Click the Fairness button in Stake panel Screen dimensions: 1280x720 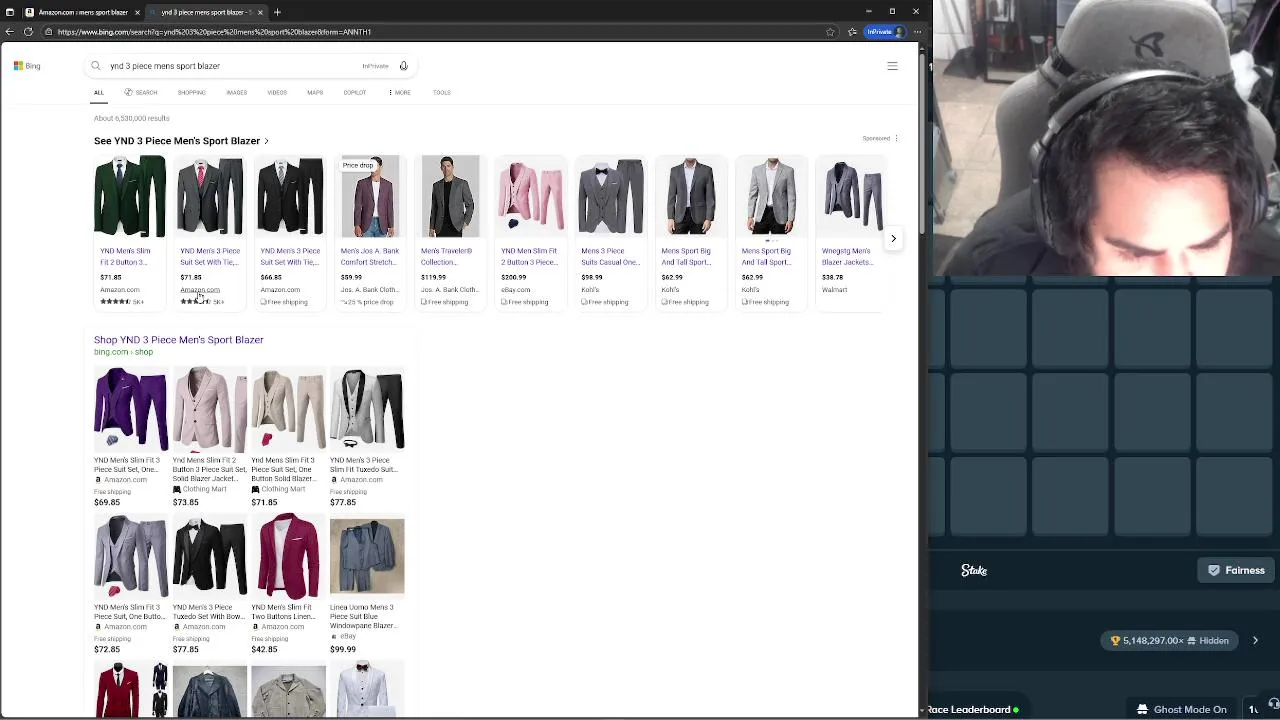click(x=1237, y=570)
